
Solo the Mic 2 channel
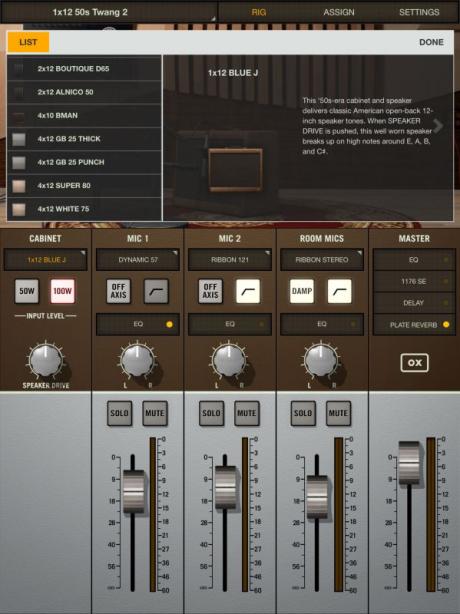coord(211,413)
